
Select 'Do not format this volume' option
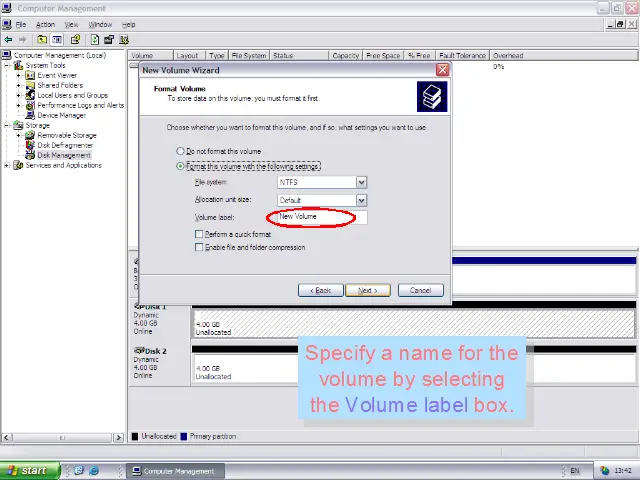[x=180, y=151]
